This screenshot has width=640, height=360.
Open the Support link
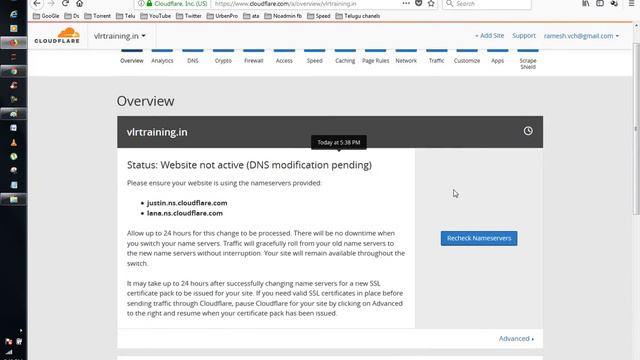click(x=524, y=36)
